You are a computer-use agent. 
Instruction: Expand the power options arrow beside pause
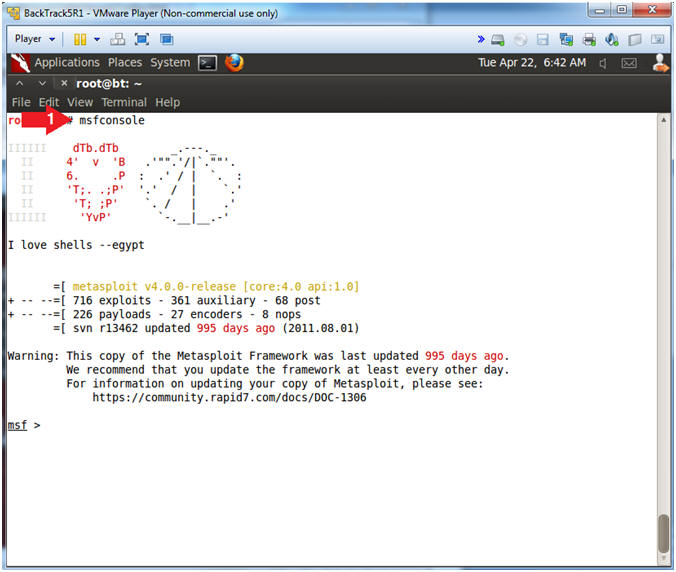97,40
